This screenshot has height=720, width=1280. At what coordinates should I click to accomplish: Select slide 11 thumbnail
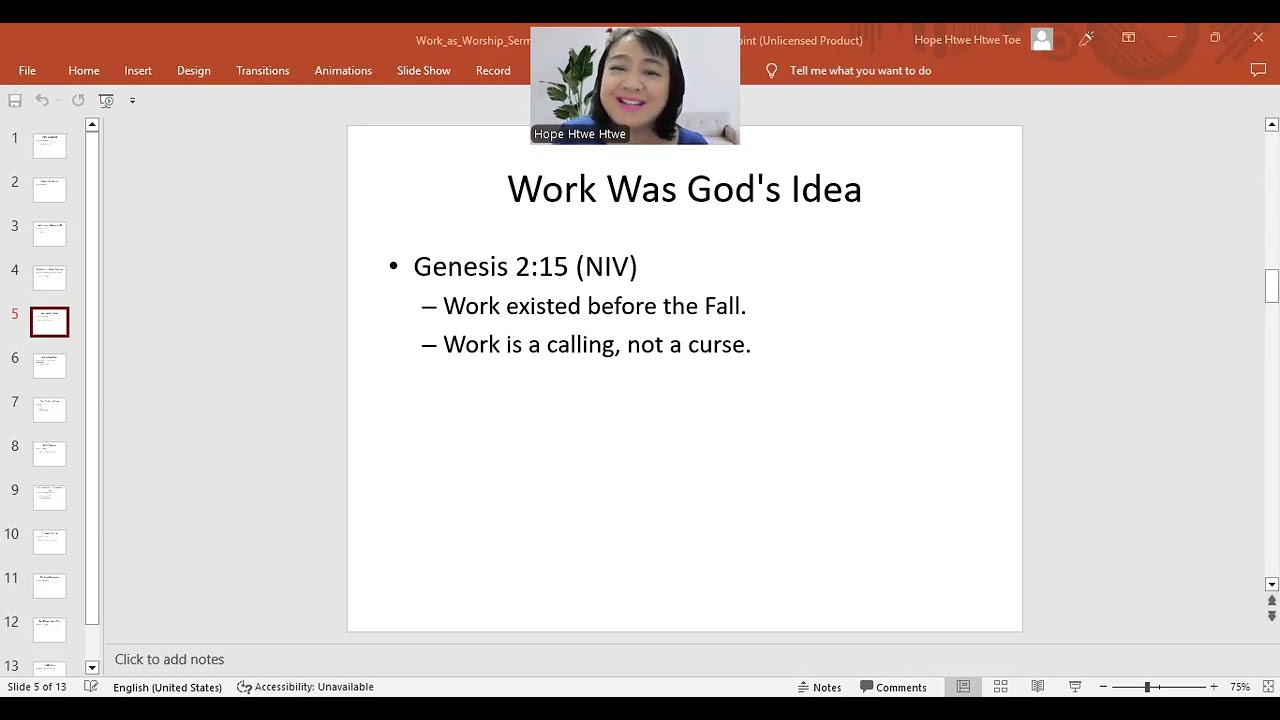click(x=50, y=586)
